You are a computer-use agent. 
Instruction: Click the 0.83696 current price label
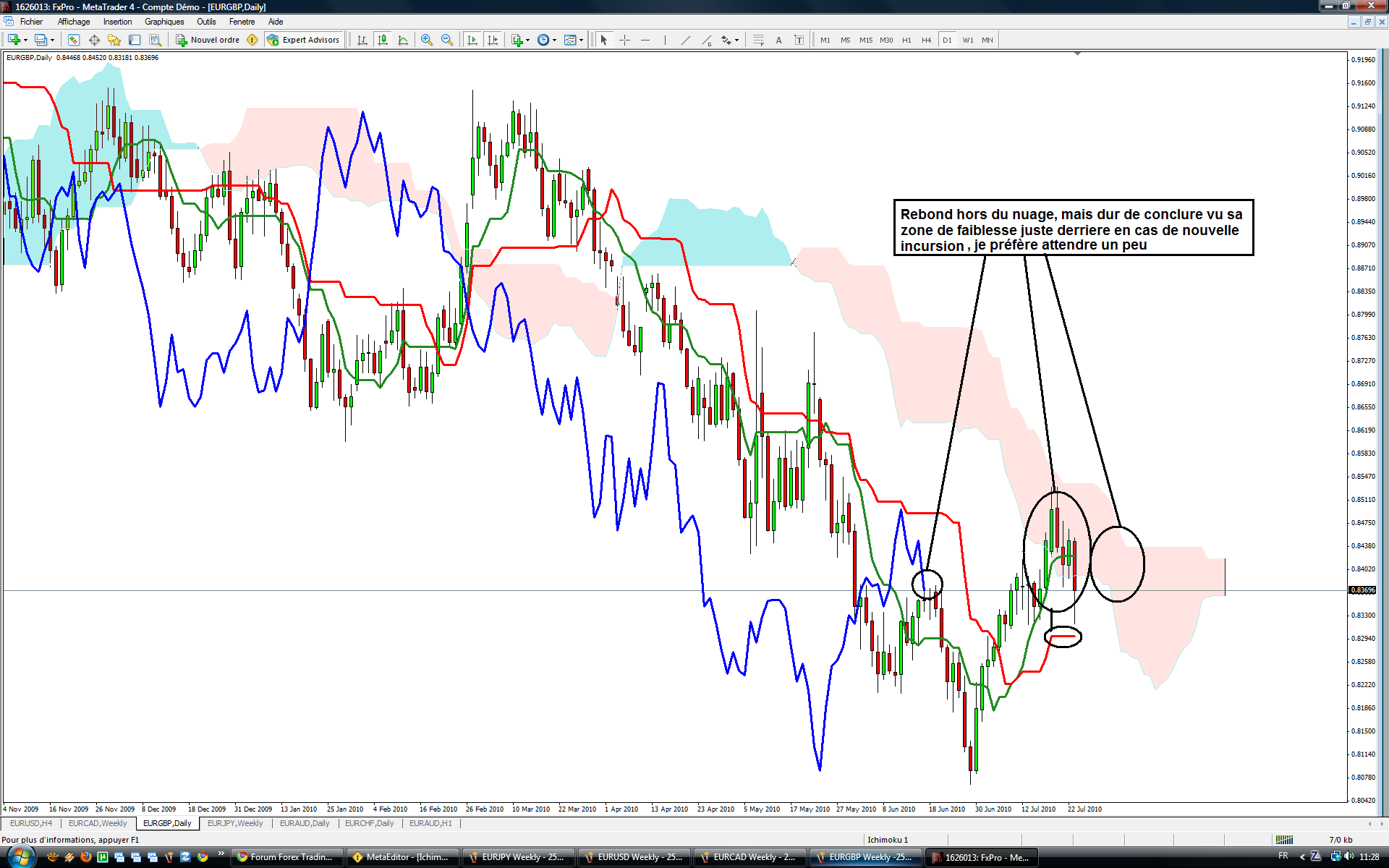[x=1363, y=590]
